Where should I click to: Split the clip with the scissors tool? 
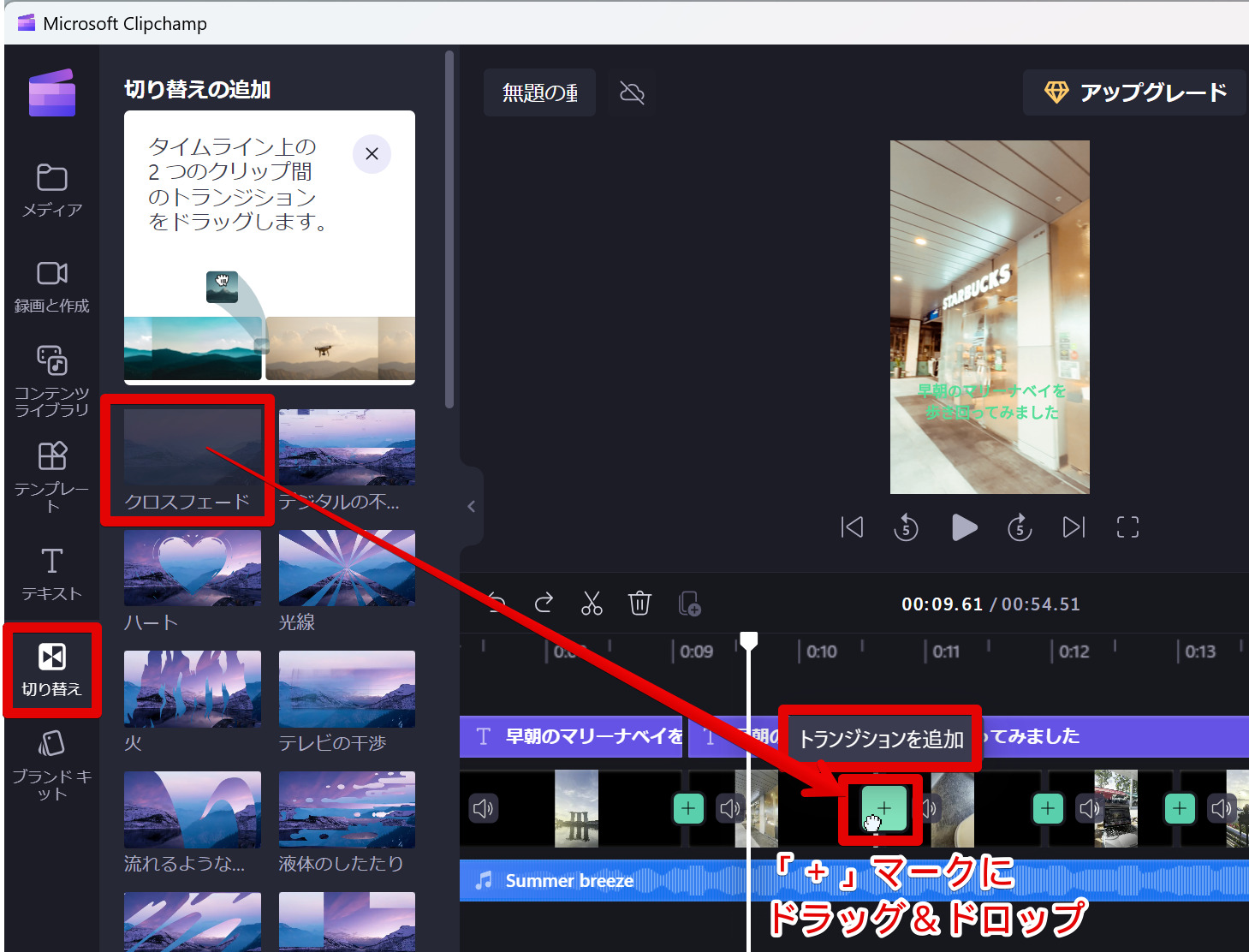coord(592,604)
